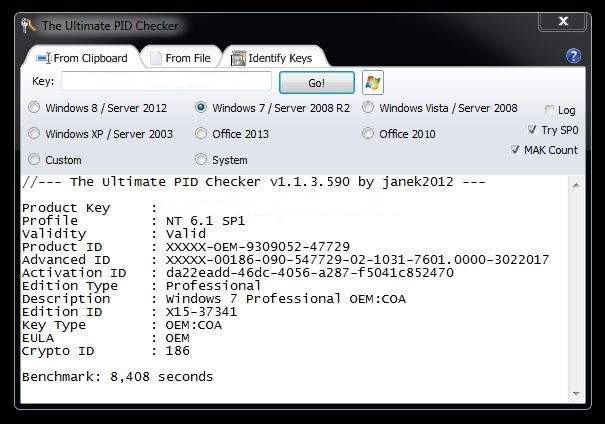The image size is (605, 424).
Task: Click the keys app icon in title bar
Action: pyautogui.click(x=29, y=26)
